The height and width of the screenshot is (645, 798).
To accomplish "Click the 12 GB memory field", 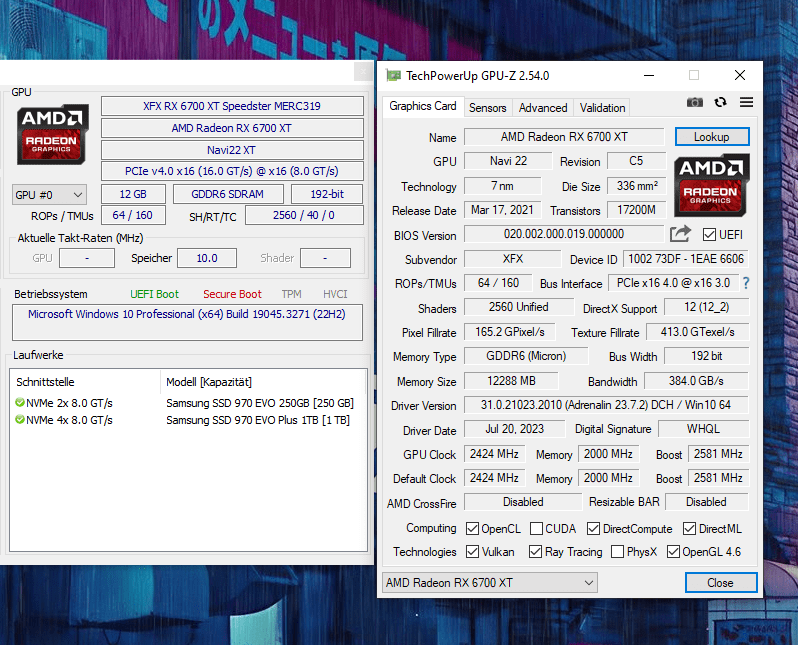I will pos(133,194).
